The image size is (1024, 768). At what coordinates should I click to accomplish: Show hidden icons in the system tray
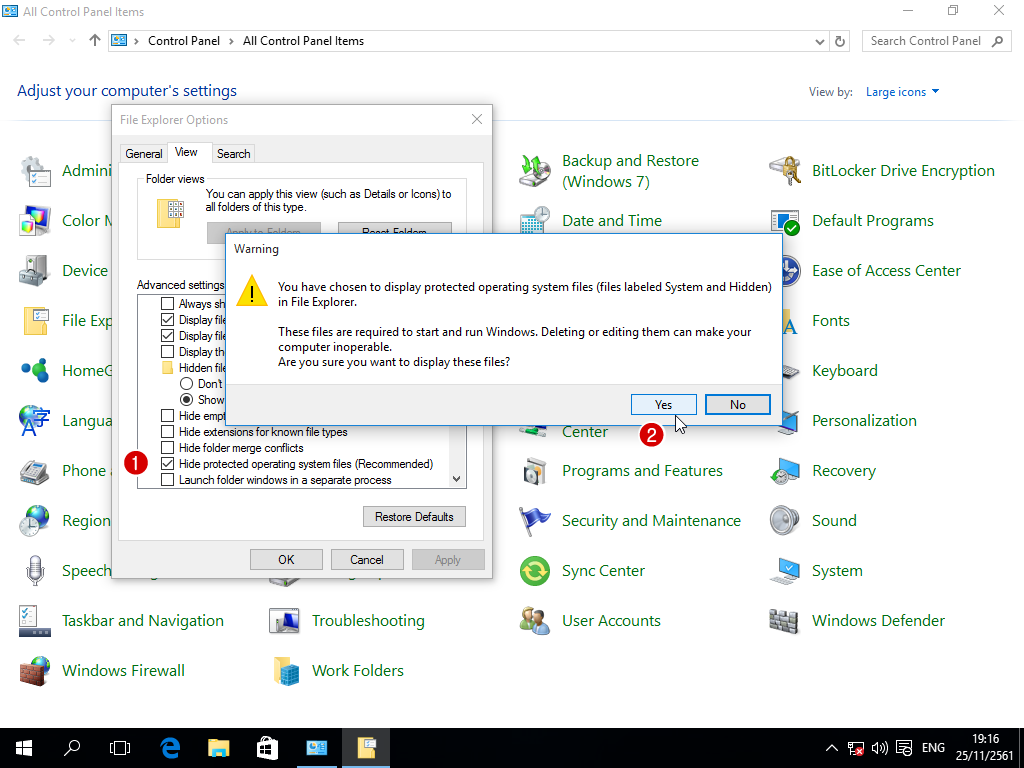(832, 748)
